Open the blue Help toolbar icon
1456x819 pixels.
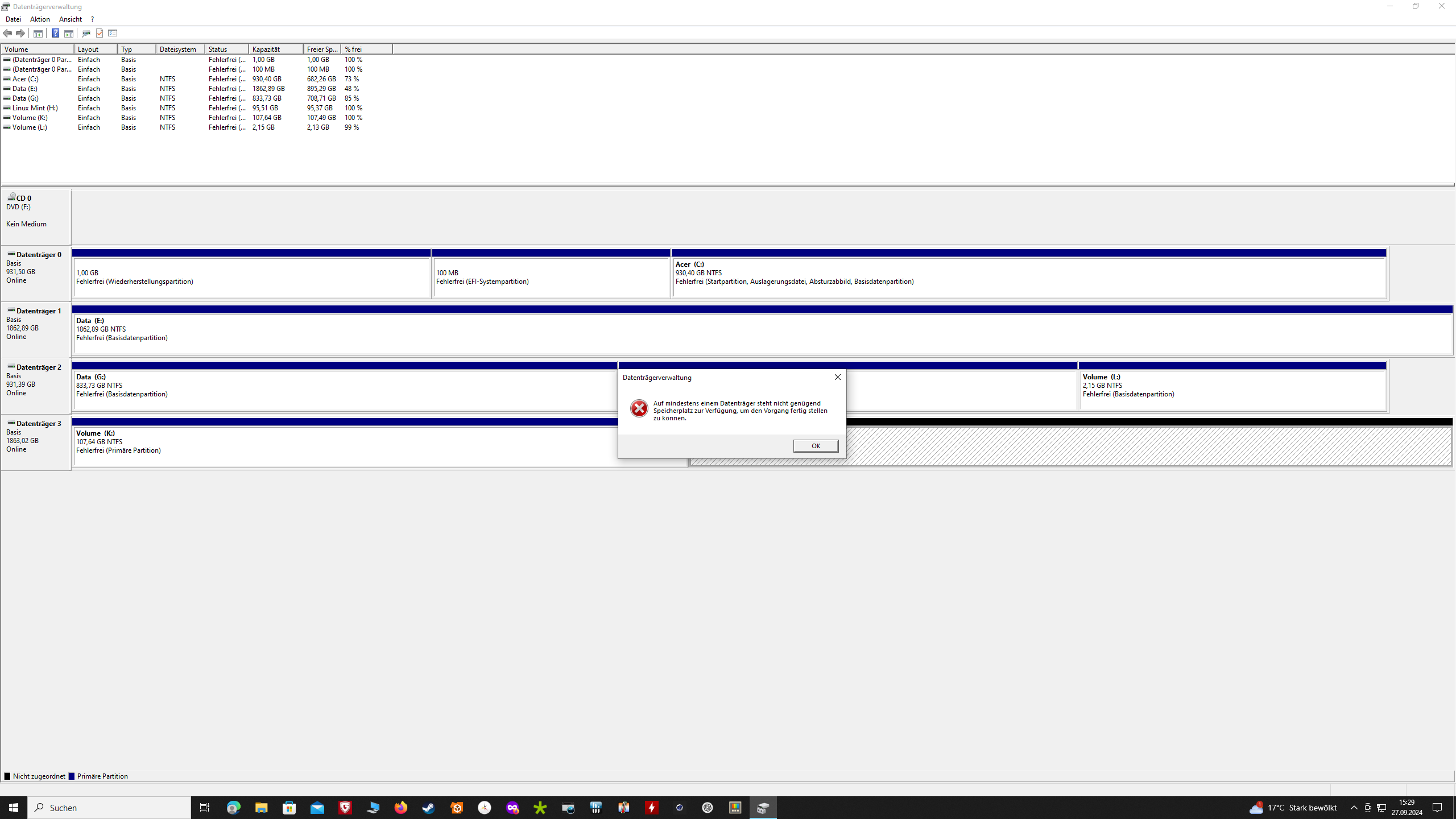tap(55, 33)
